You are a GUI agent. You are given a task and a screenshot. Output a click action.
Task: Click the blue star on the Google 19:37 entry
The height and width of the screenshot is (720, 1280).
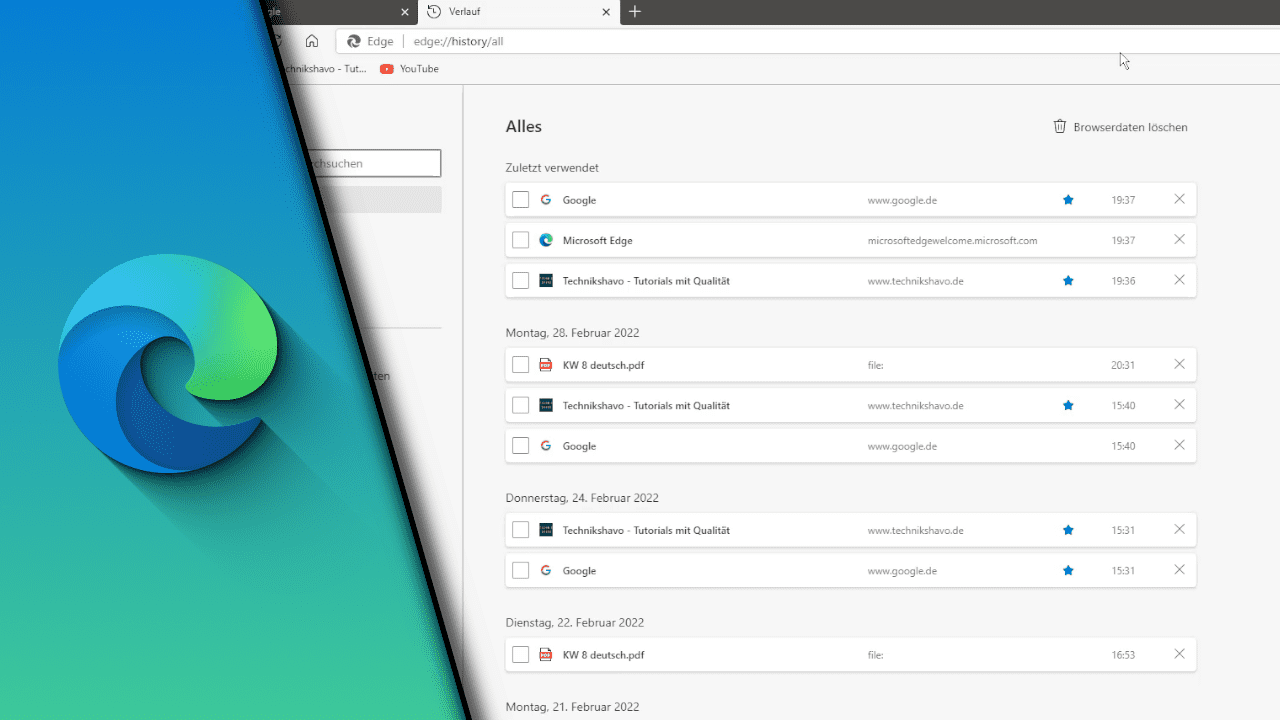tap(1068, 199)
